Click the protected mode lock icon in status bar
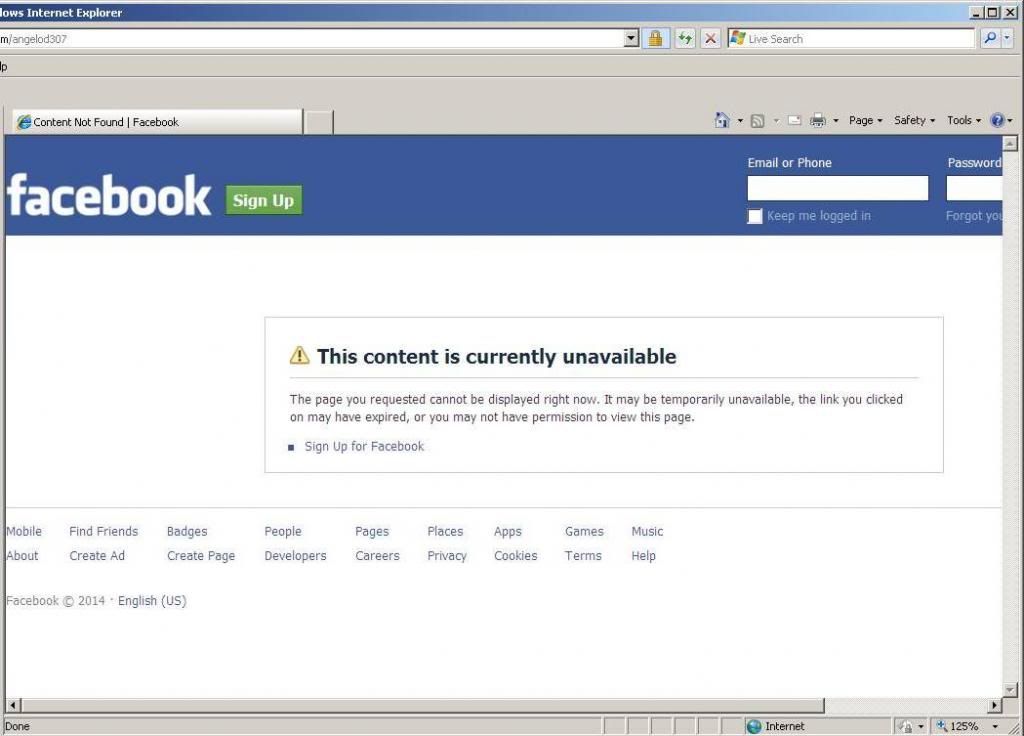 pos(906,726)
